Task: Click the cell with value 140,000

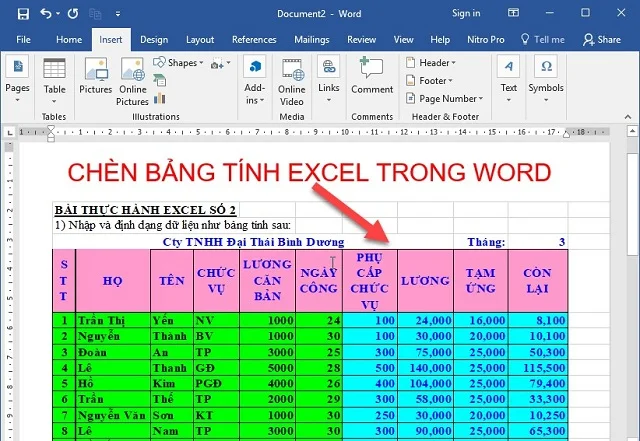Action: click(425, 368)
